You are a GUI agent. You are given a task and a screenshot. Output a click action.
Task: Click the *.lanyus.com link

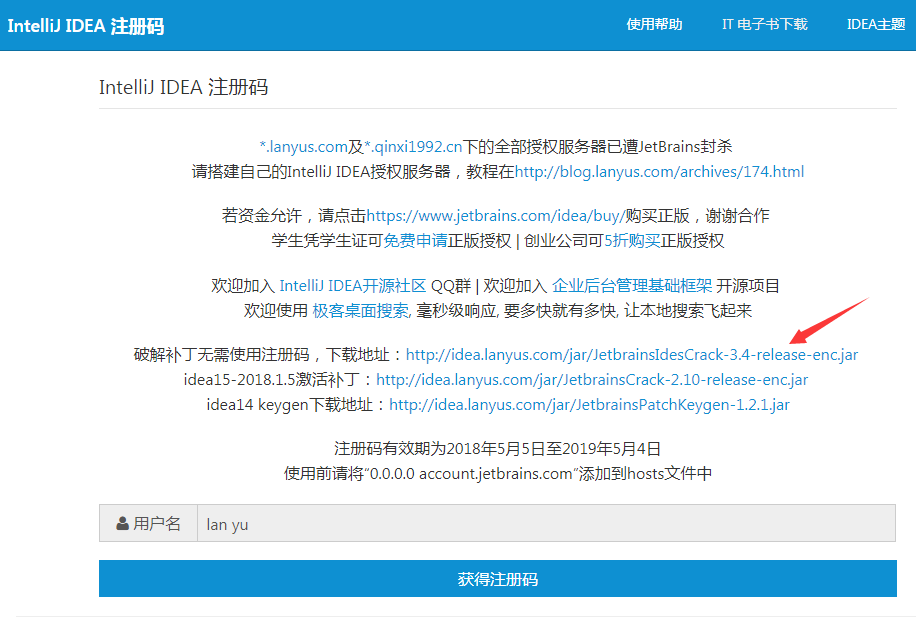(304, 147)
